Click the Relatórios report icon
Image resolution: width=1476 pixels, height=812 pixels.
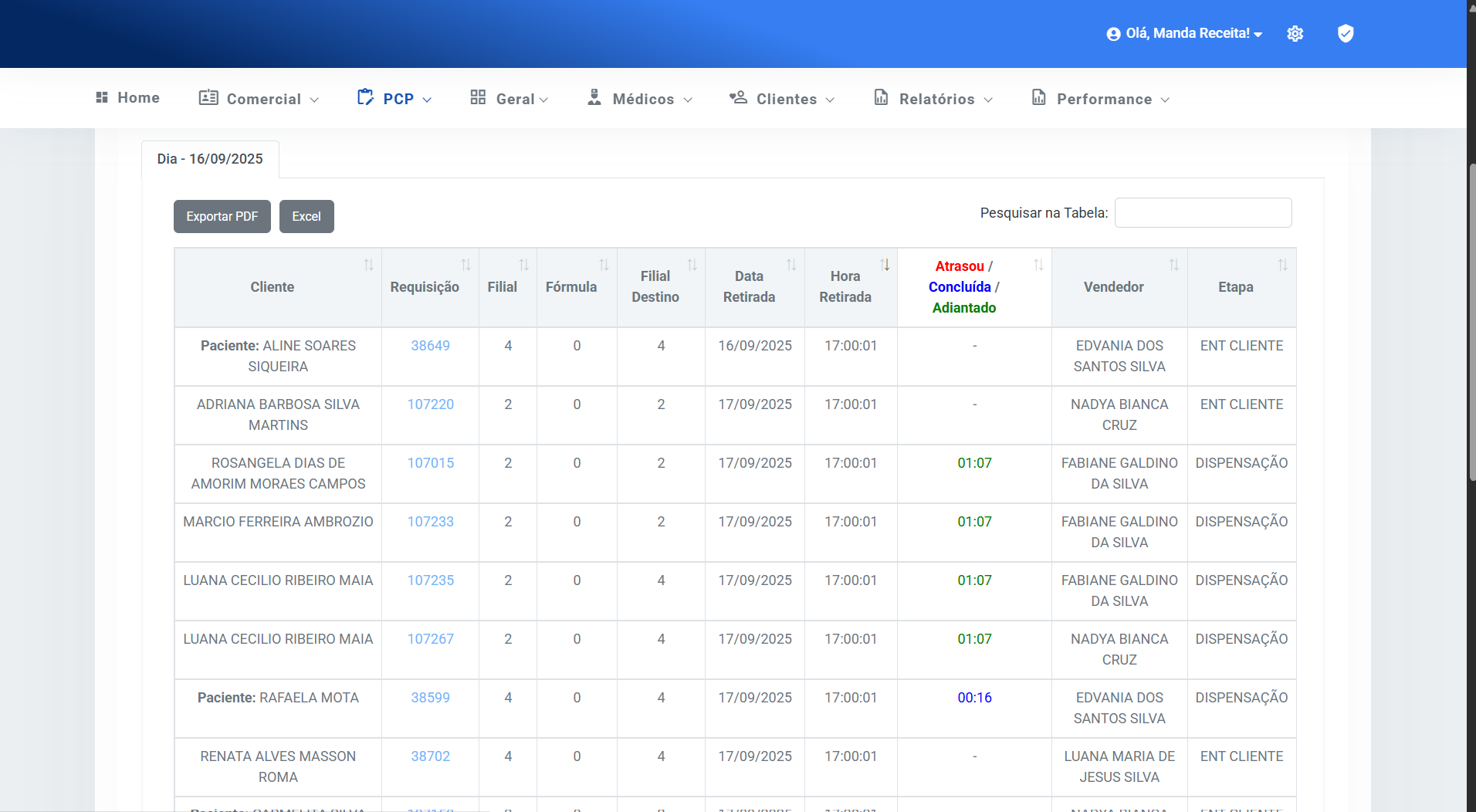click(881, 98)
